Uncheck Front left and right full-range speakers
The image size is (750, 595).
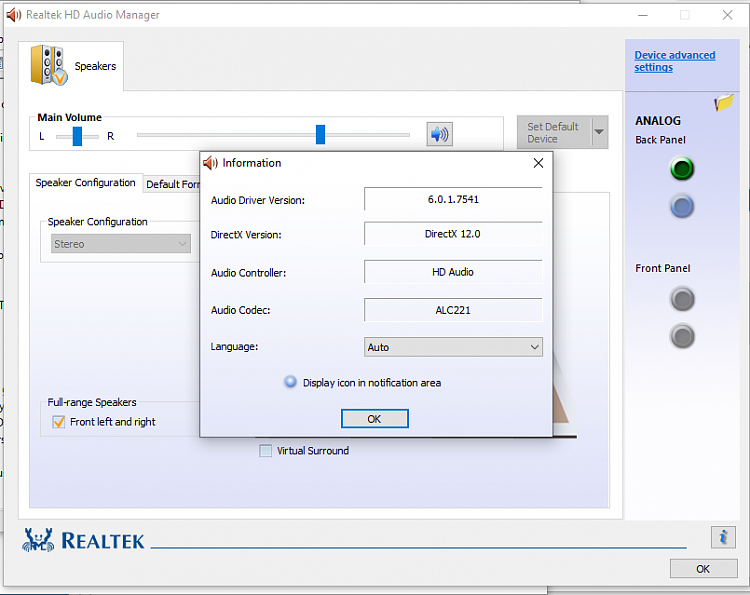tap(59, 422)
